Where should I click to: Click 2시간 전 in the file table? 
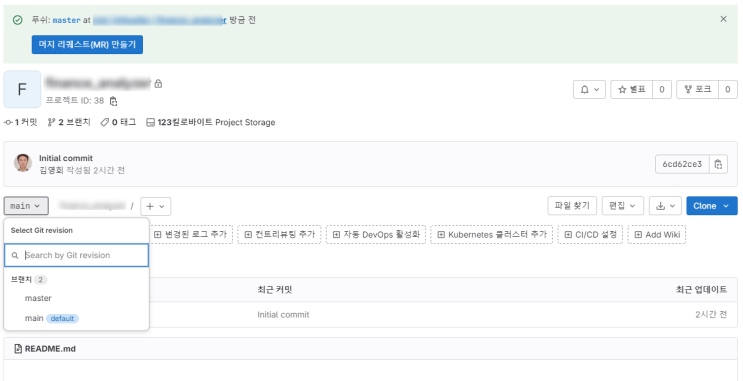coord(711,315)
